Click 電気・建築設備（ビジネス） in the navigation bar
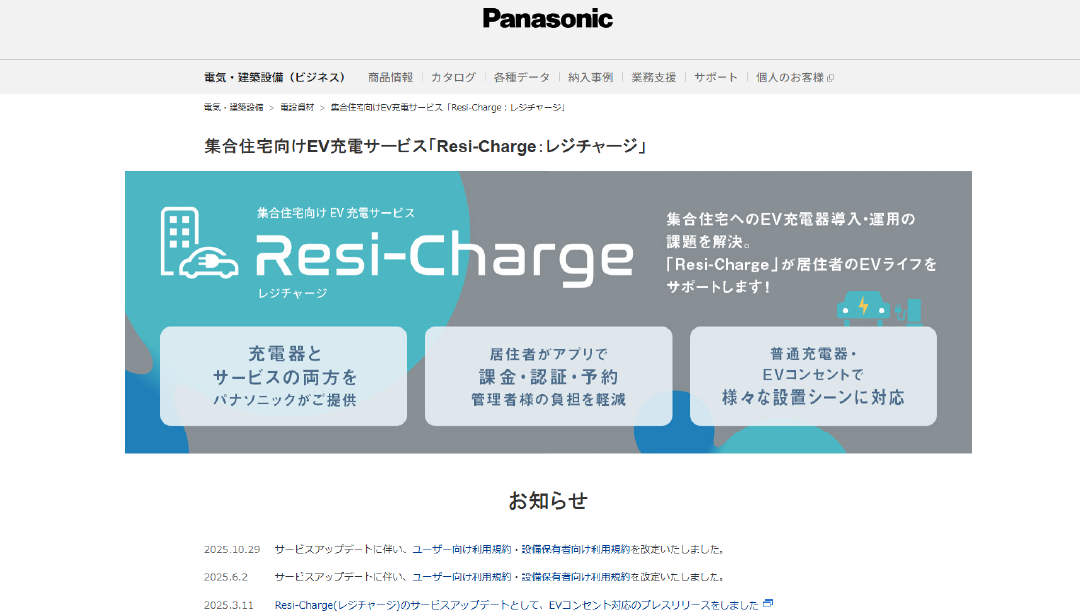Screen dimensions: 1080x611 272,76
